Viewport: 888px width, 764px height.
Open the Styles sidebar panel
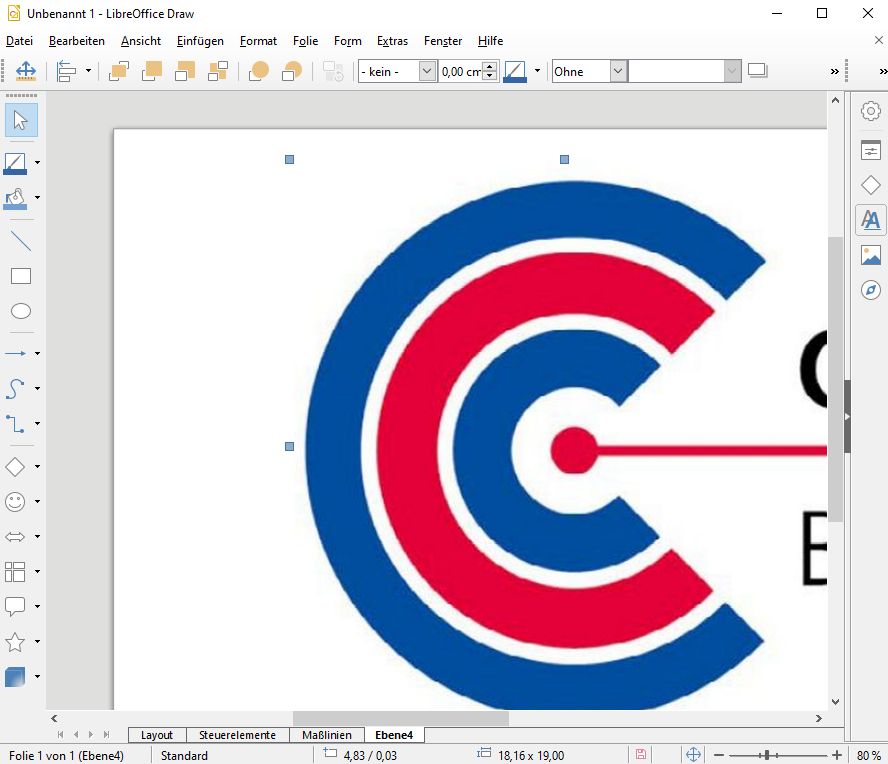click(x=871, y=220)
